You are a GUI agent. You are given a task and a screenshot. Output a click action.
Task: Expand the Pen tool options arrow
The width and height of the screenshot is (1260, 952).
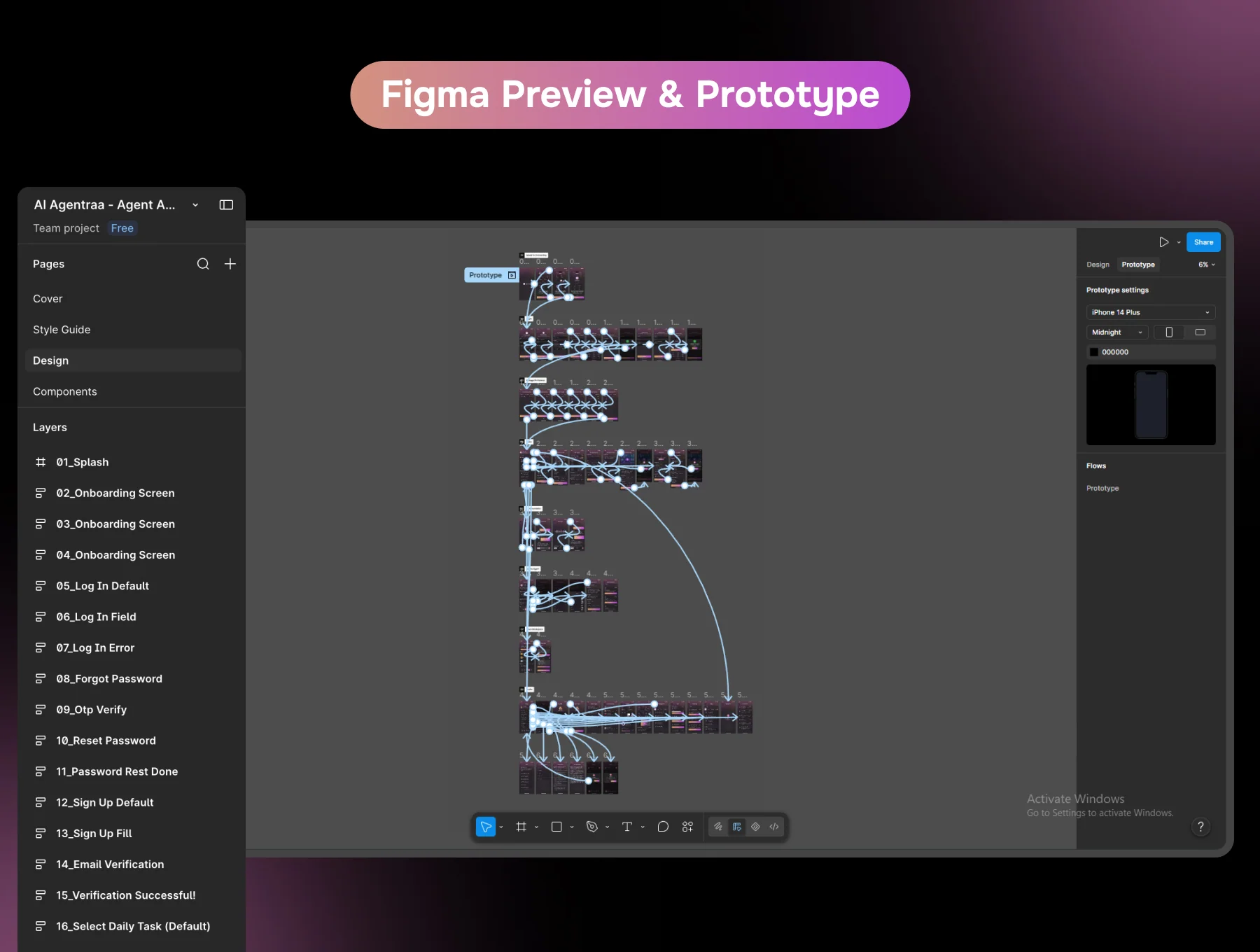point(607,827)
